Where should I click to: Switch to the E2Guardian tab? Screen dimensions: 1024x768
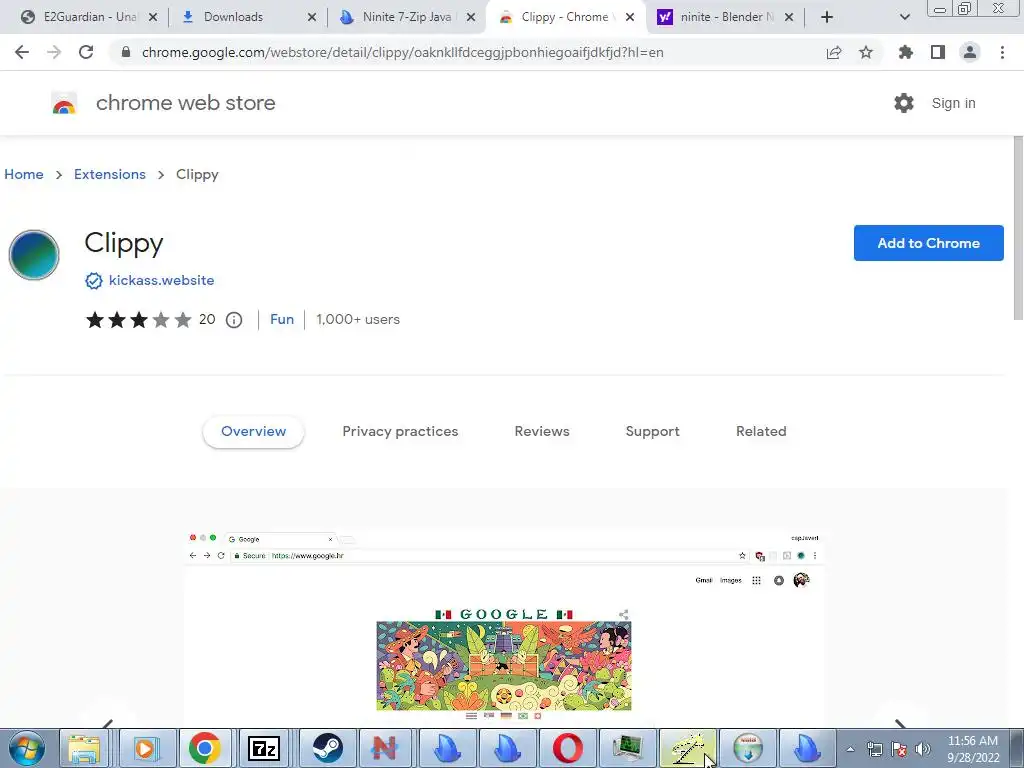pos(89,17)
